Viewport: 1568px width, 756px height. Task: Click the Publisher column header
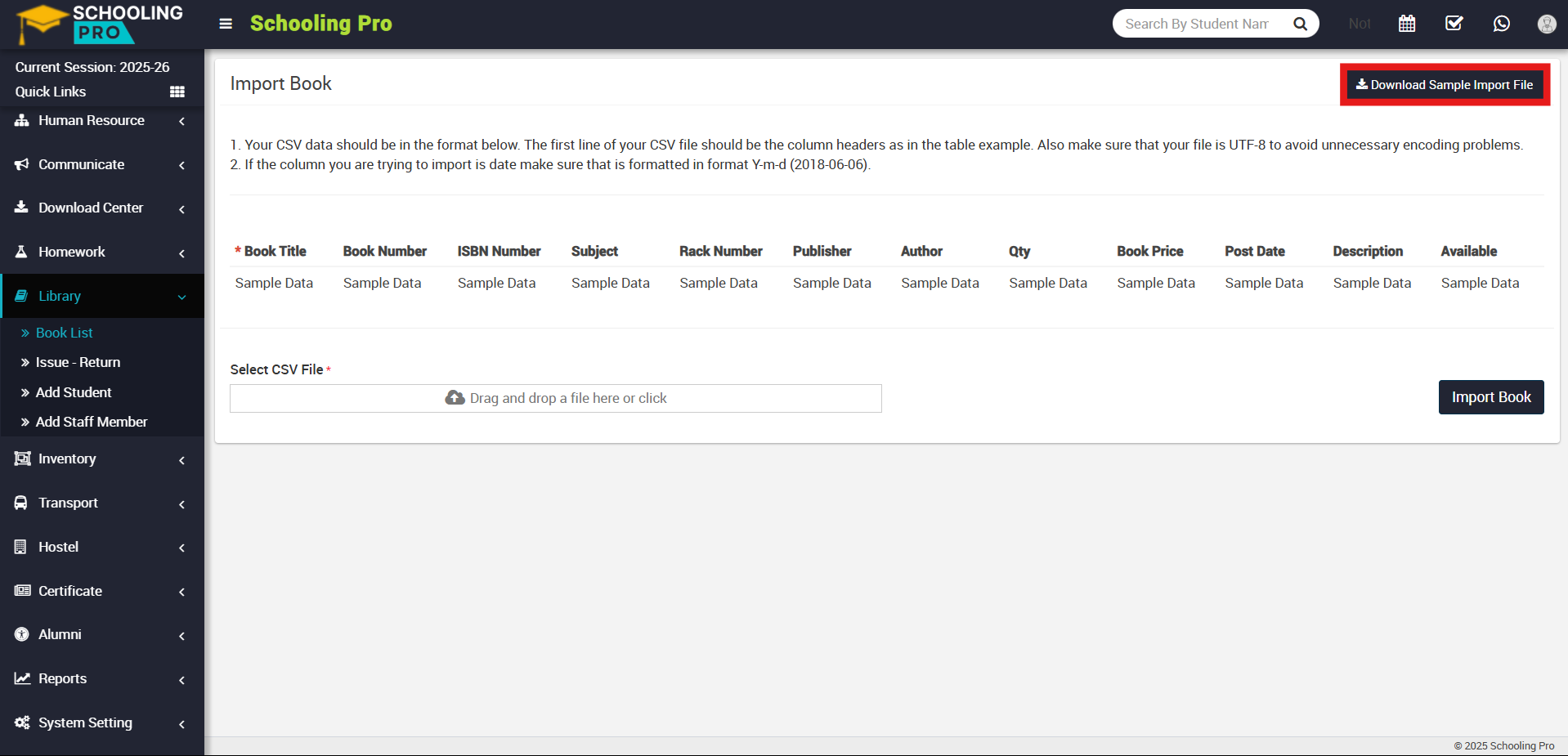tap(822, 251)
